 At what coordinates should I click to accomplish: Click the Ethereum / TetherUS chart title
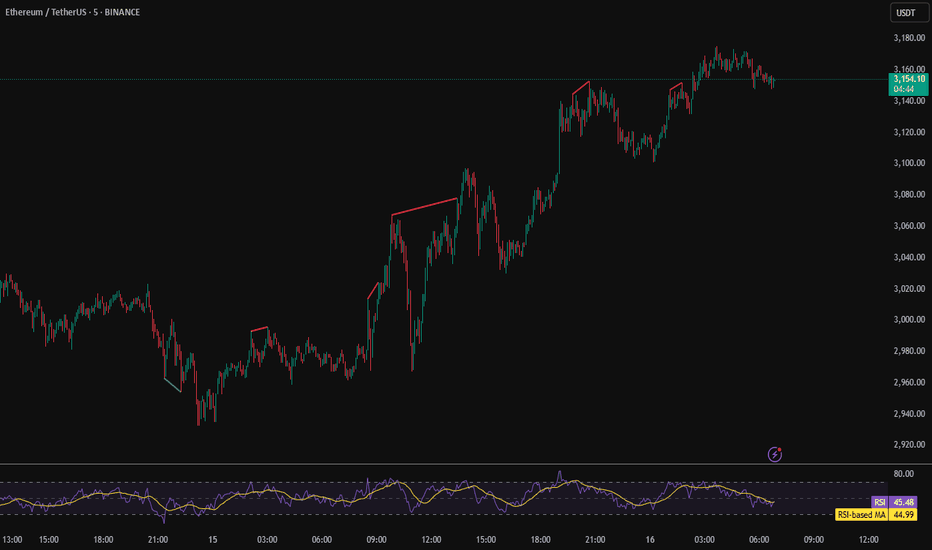(73, 12)
